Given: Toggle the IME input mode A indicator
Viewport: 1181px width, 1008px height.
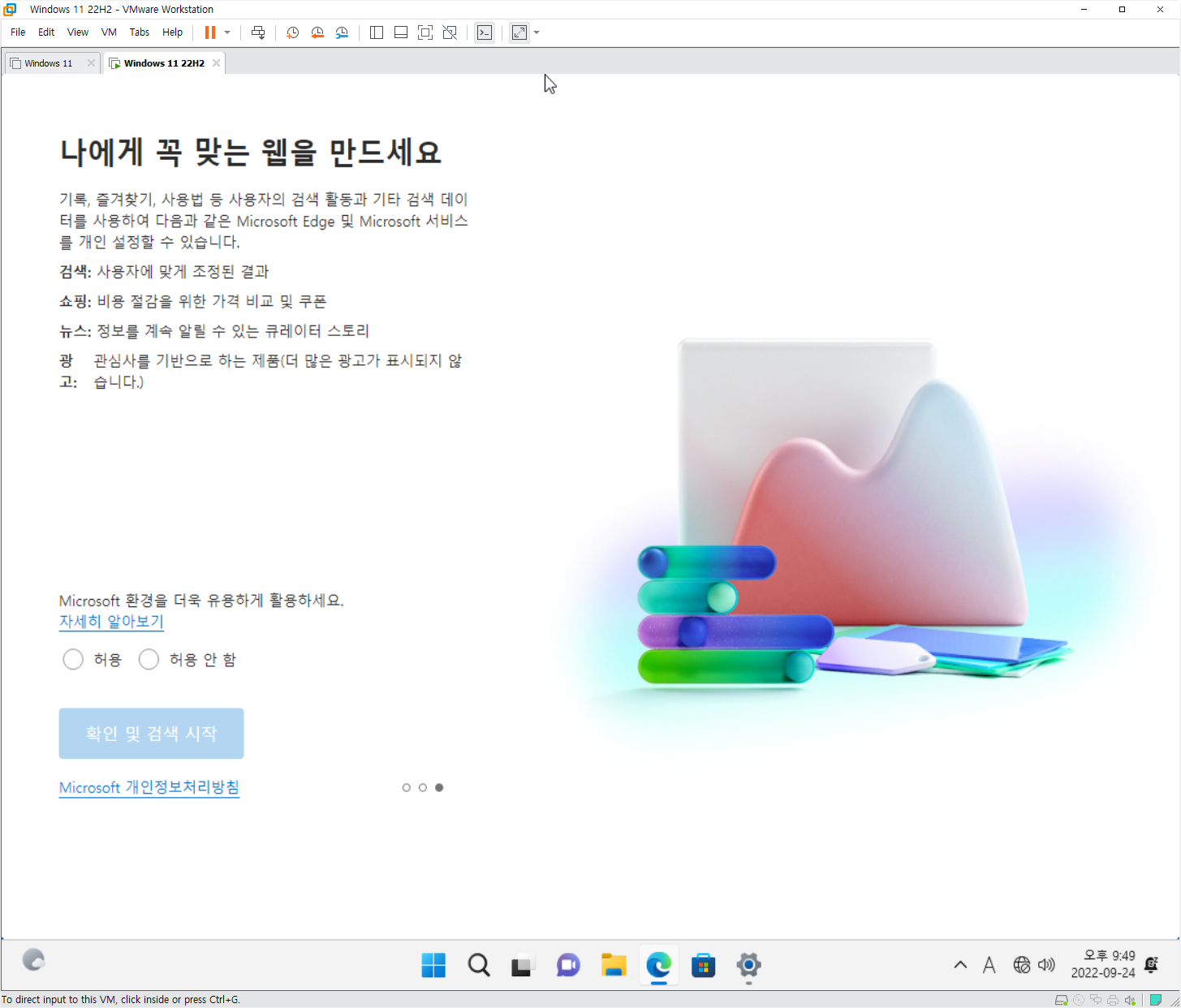Looking at the screenshot, I should point(989,965).
